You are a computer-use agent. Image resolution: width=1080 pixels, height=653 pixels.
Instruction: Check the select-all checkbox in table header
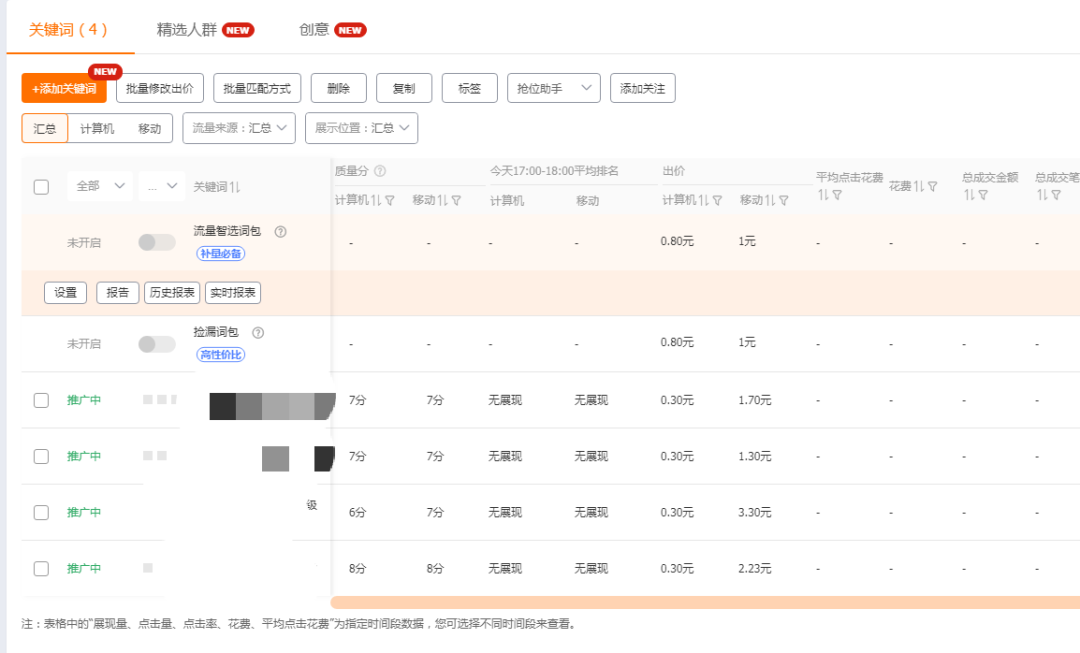pos(41,186)
